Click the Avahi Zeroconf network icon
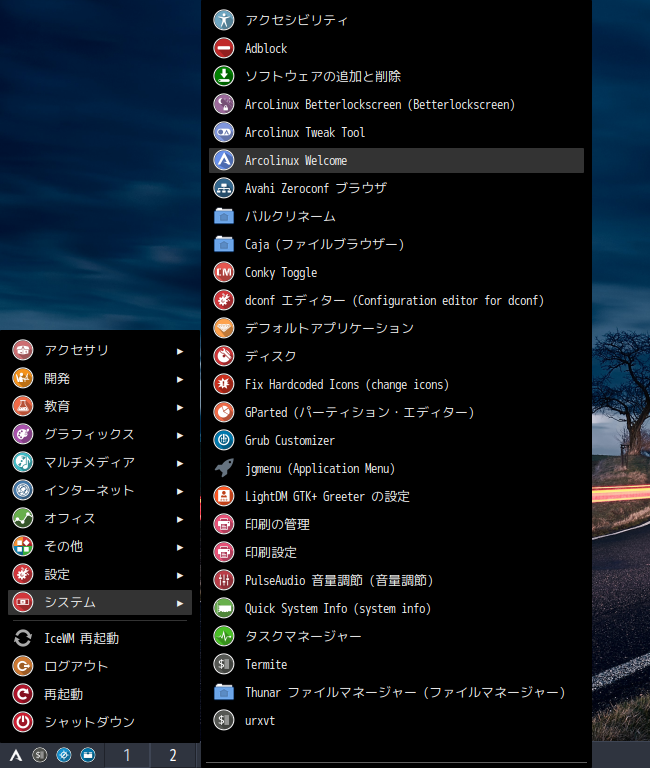 coord(224,188)
